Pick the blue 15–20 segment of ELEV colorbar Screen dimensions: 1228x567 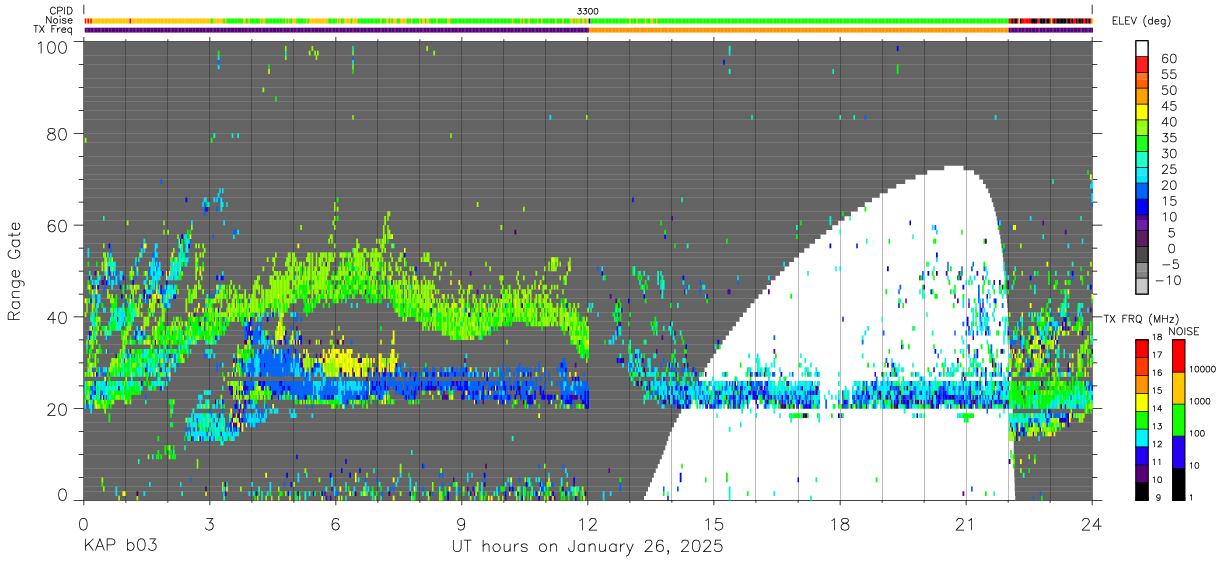1142,192
